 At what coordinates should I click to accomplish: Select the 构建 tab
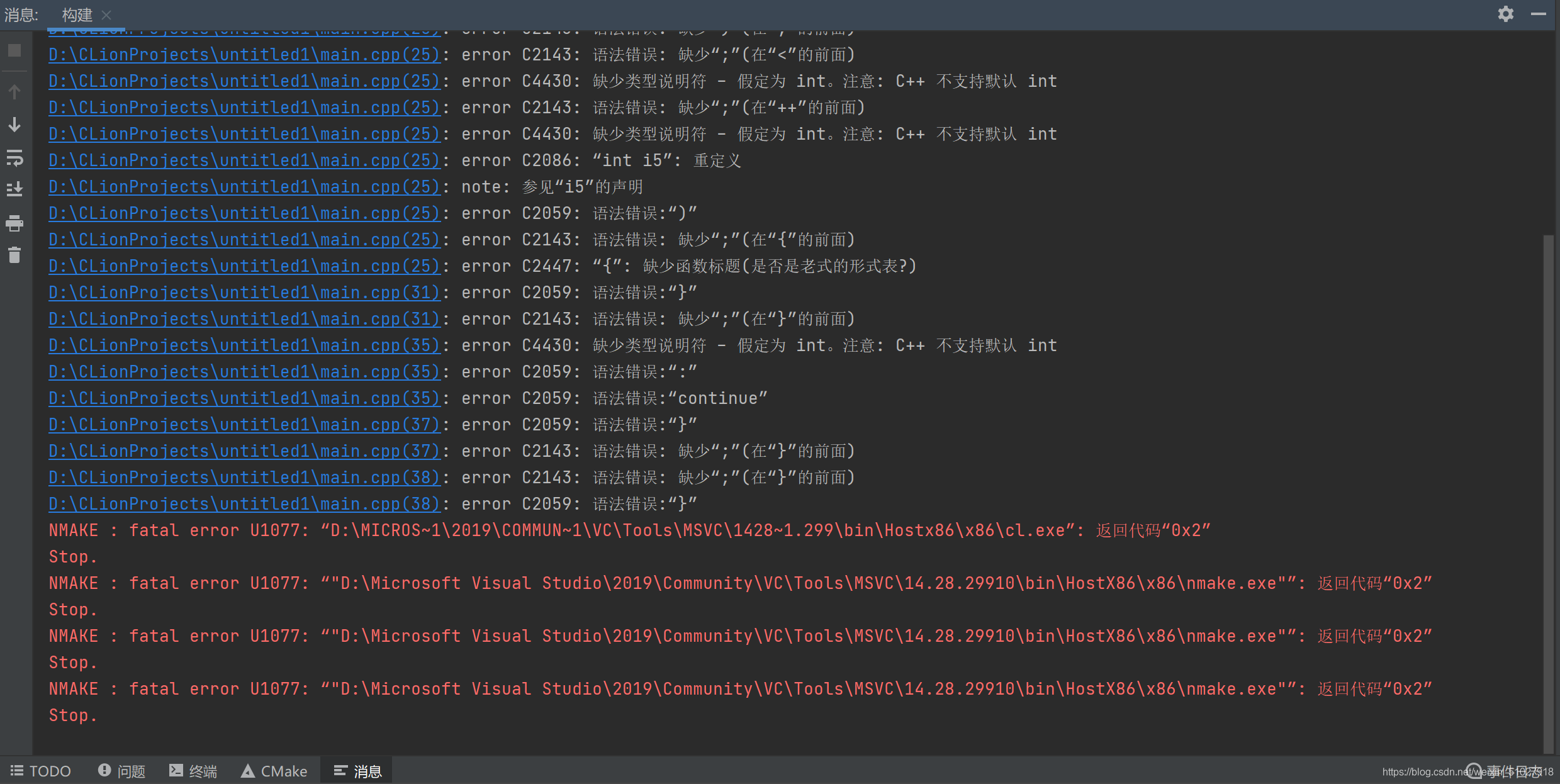pos(76,14)
